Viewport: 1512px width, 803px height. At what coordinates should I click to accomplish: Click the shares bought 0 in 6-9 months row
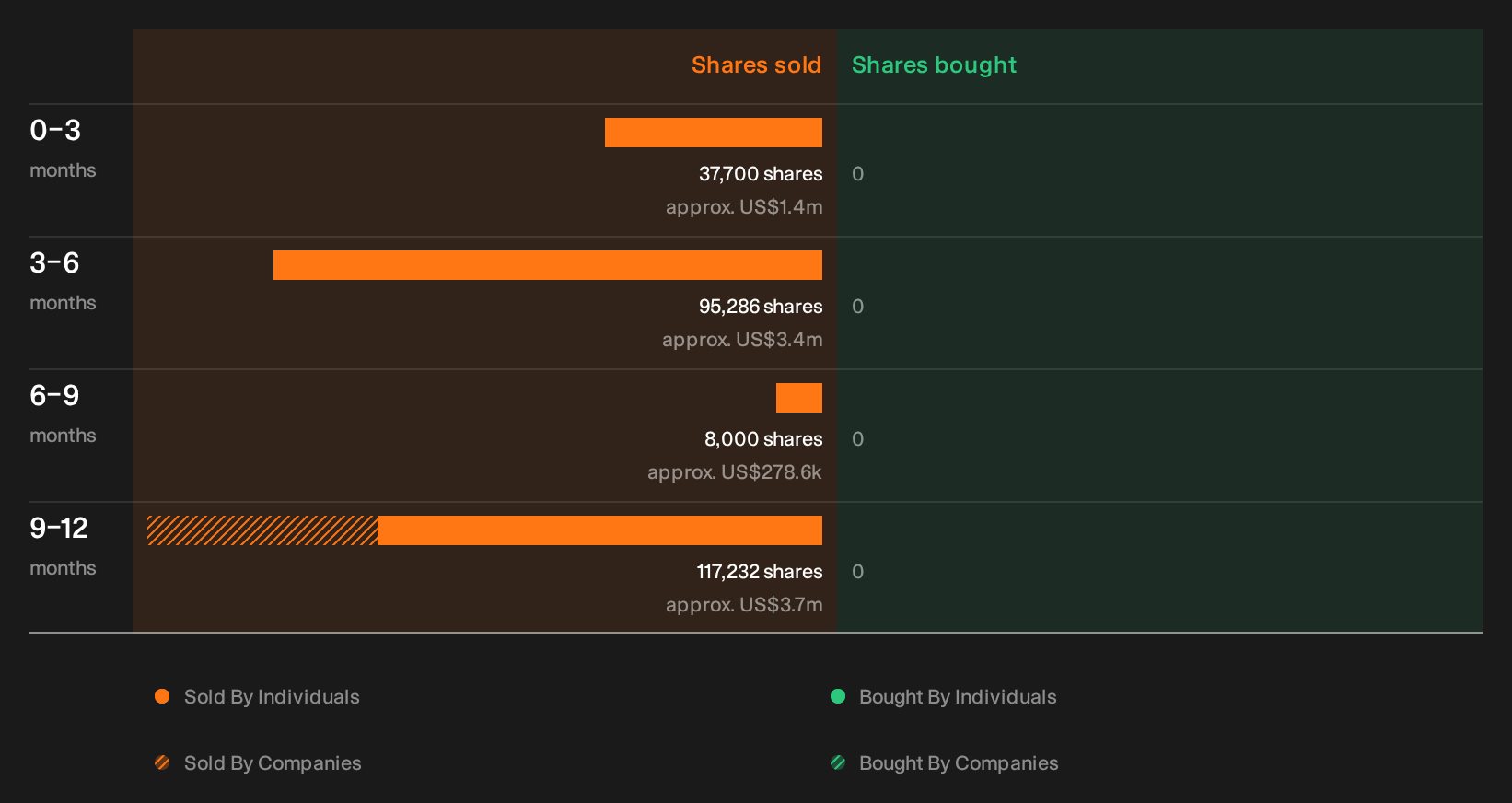coord(857,439)
